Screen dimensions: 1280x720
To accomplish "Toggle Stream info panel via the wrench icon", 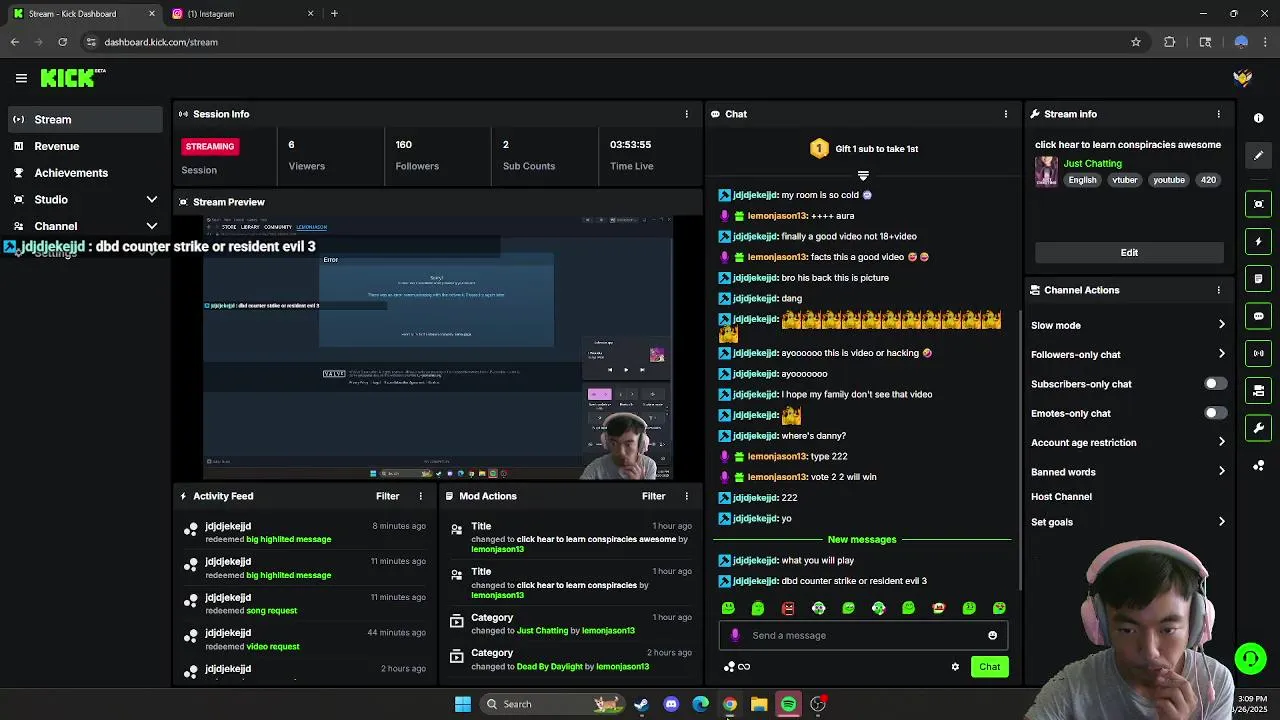I will pos(1258,428).
